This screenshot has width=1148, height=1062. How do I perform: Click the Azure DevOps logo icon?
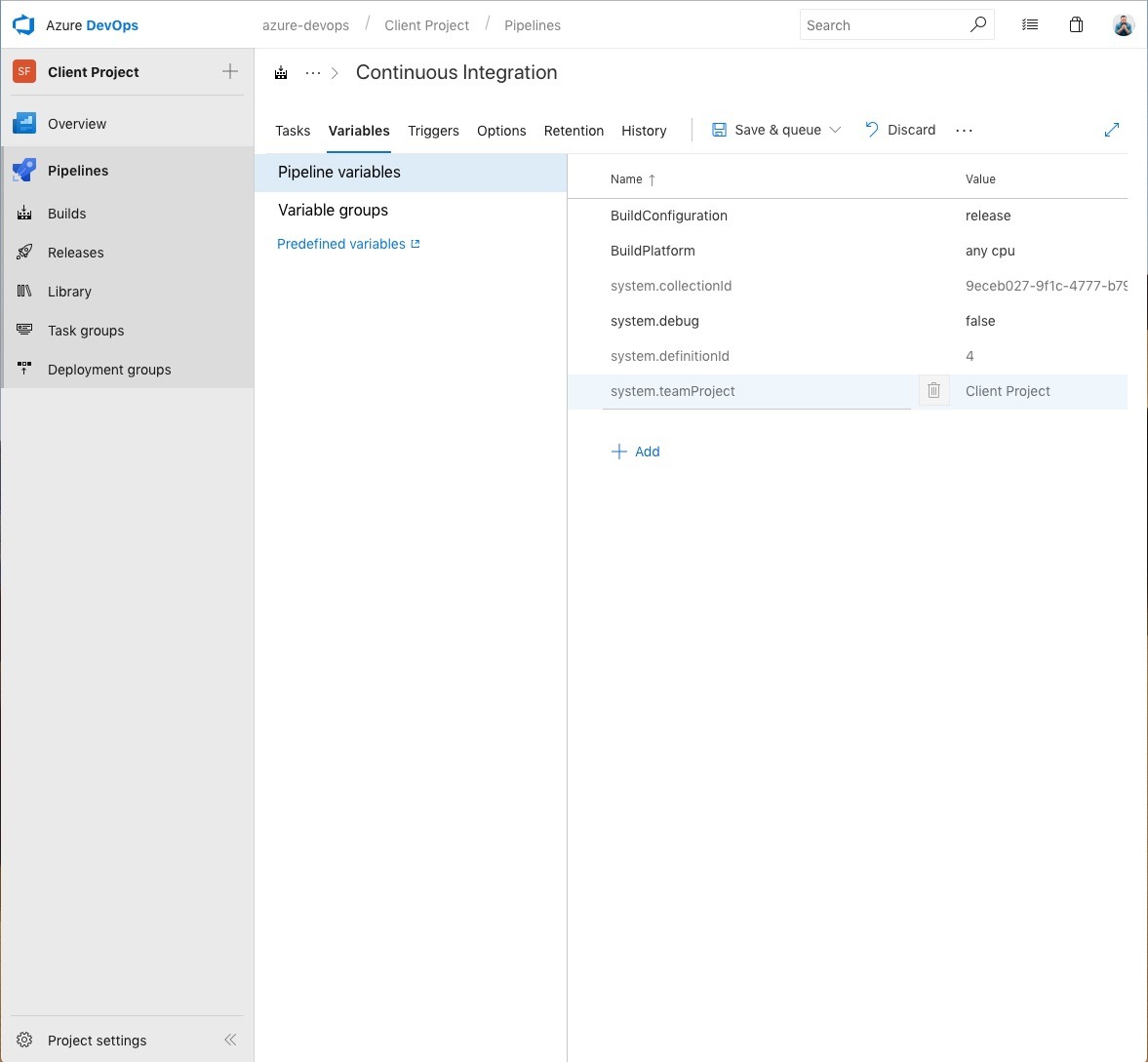23,25
